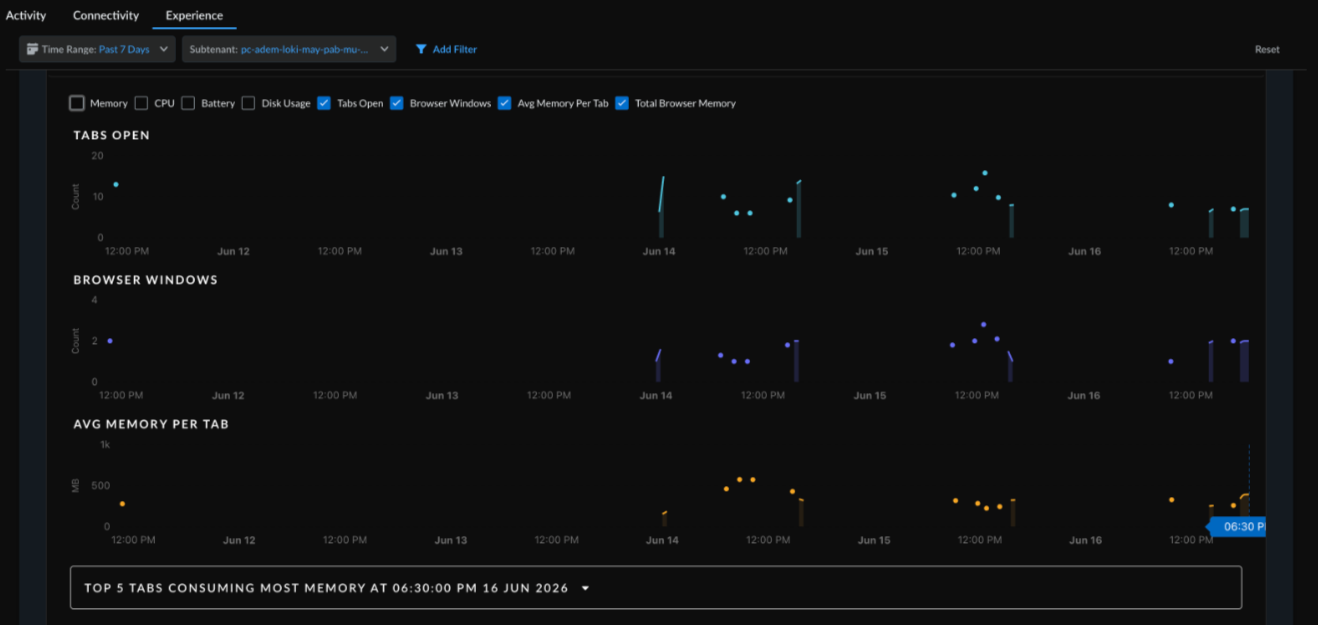Viewport: 1318px width, 625px height.
Task: Switch to the Activity tab
Action: click(x=26, y=15)
